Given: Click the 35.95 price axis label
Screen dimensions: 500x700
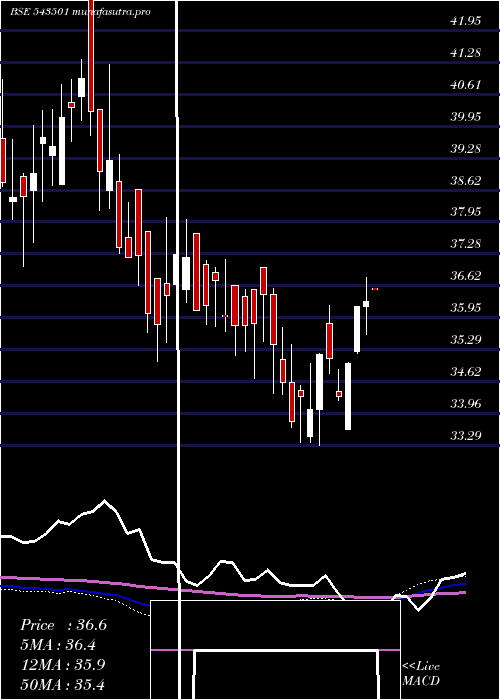Looking at the screenshot, I should [466, 308].
